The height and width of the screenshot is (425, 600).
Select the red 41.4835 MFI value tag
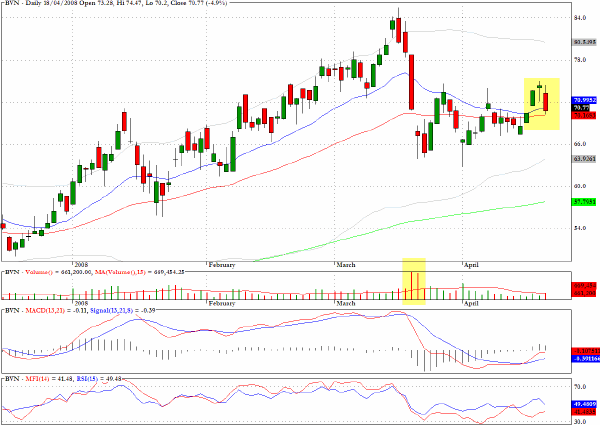584,412
